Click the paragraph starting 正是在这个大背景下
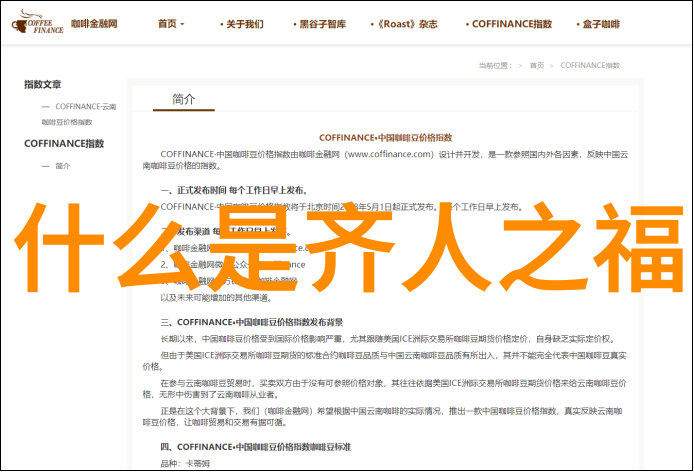Image resolution: width=694 pixels, height=472 pixels. coord(382,417)
